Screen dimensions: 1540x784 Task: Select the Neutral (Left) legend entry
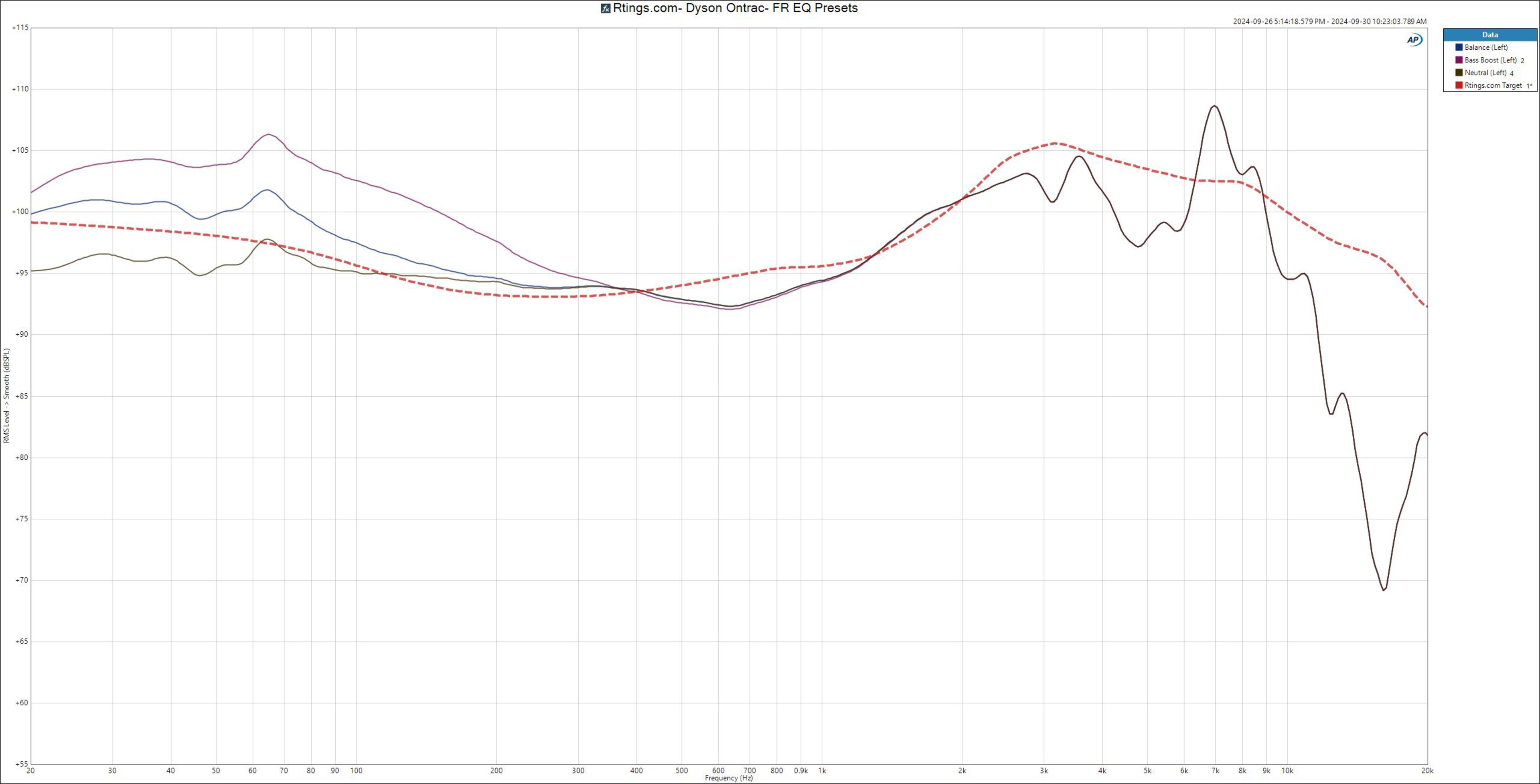(1485, 72)
